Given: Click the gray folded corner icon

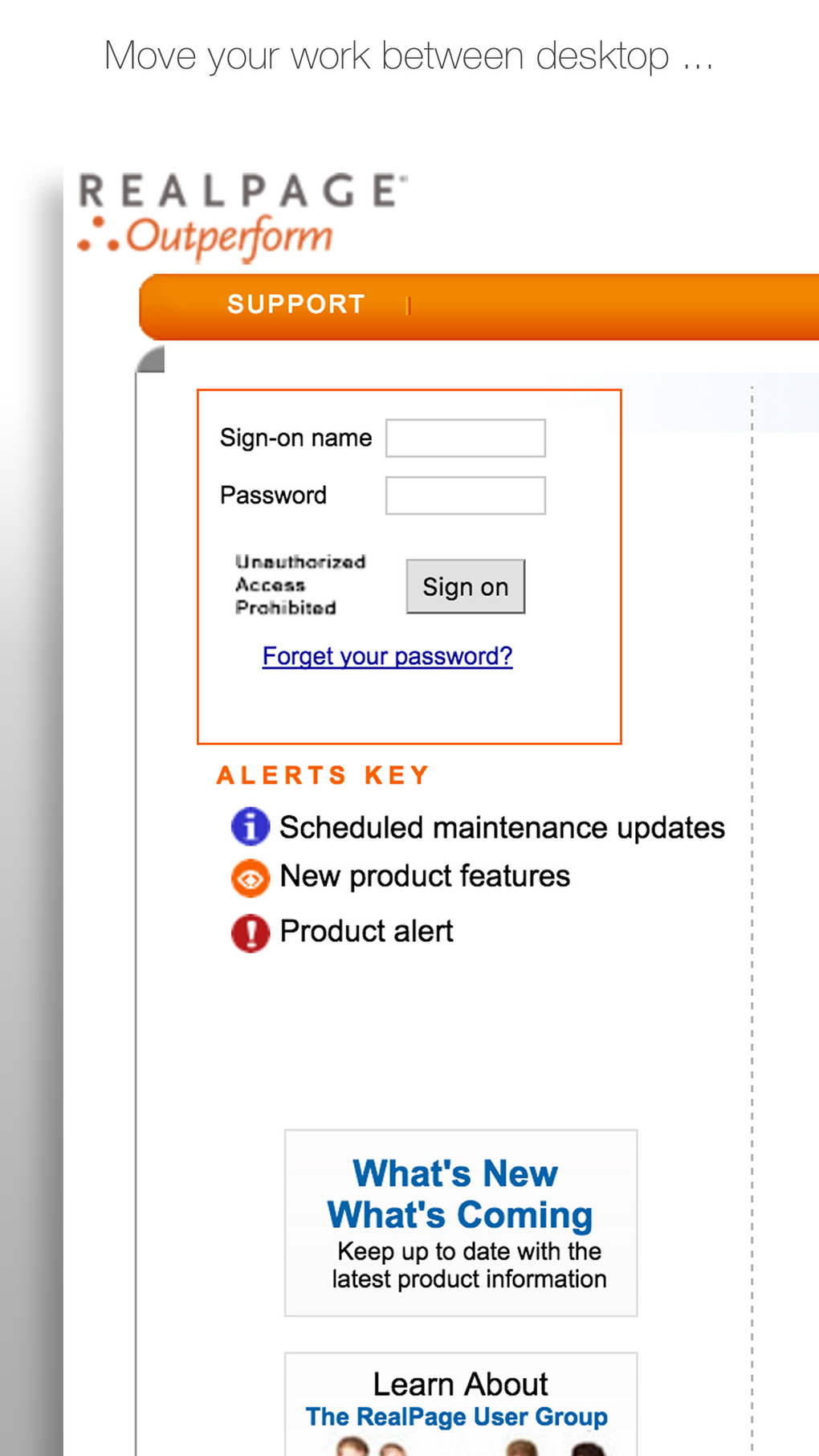Looking at the screenshot, I should click(x=151, y=360).
